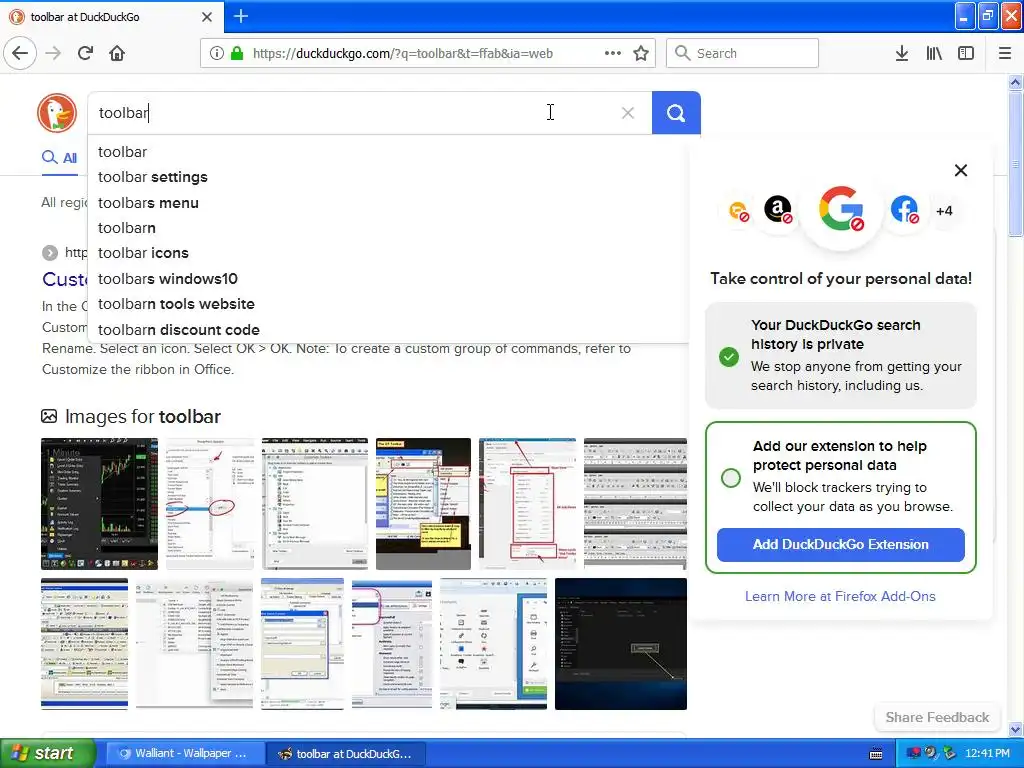Submit search with blue magnifier button
1024x768 pixels.
tap(676, 113)
